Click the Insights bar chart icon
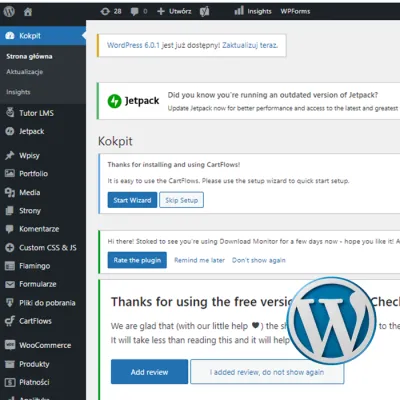 coord(239,11)
